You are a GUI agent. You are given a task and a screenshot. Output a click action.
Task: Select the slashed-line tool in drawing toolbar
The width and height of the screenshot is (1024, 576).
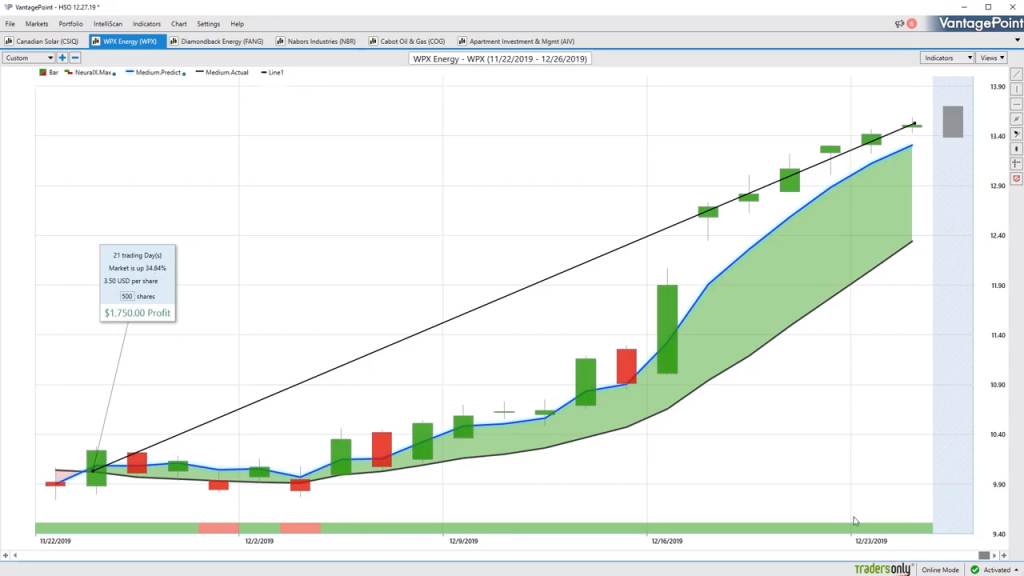tap(1016, 120)
